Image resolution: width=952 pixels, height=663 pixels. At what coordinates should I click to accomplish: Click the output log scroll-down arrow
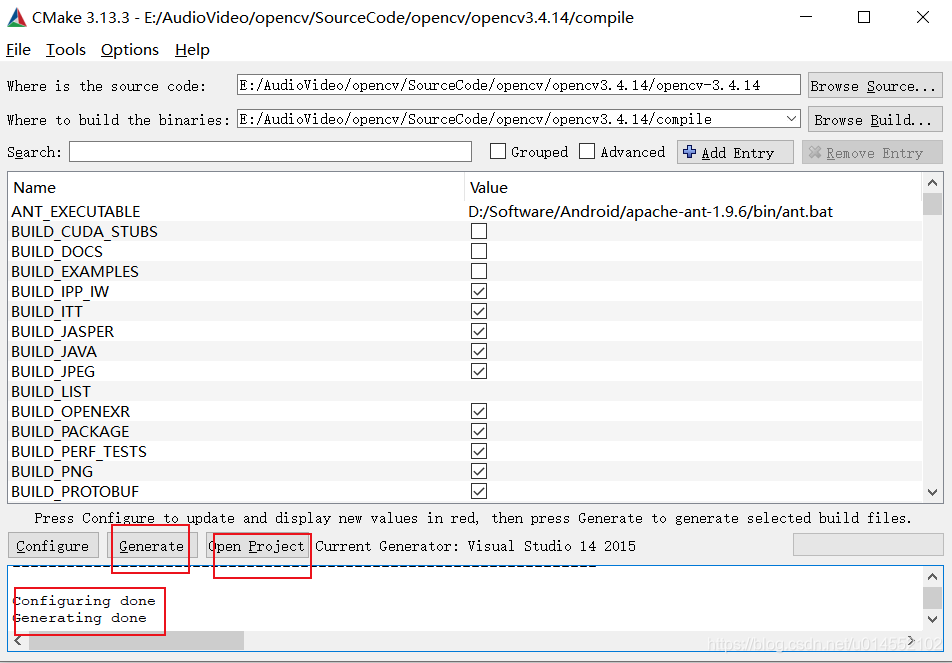(933, 619)
